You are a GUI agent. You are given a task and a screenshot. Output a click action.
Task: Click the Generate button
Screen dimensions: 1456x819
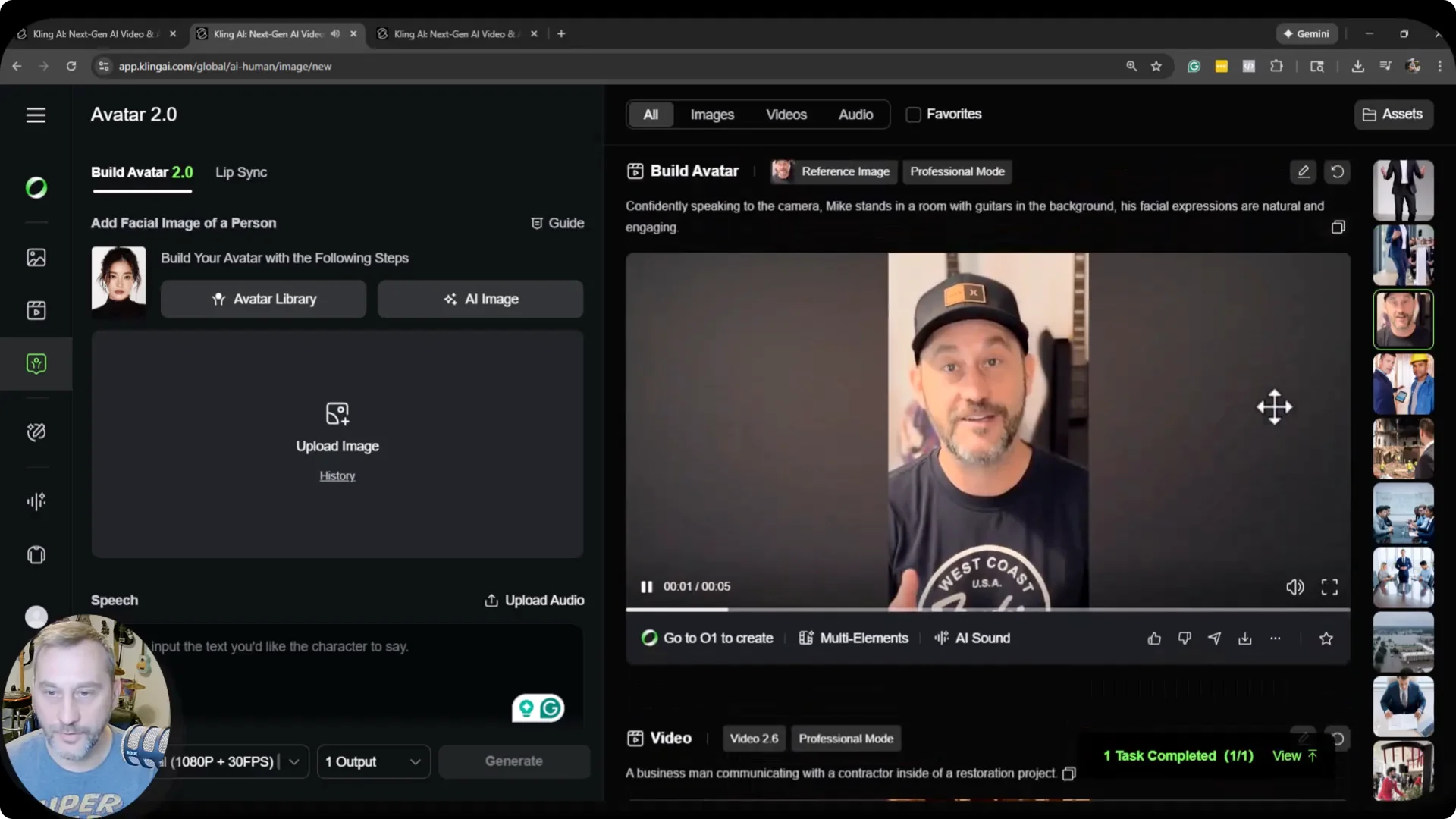[x=514, y=761]
